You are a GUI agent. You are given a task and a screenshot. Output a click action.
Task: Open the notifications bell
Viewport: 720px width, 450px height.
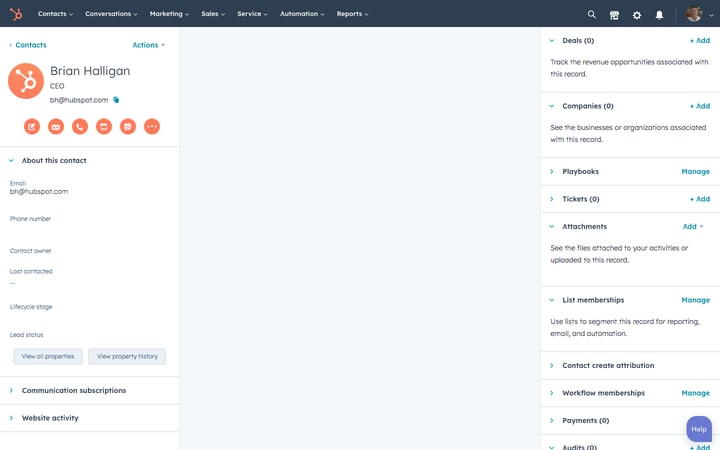(659, 15)
